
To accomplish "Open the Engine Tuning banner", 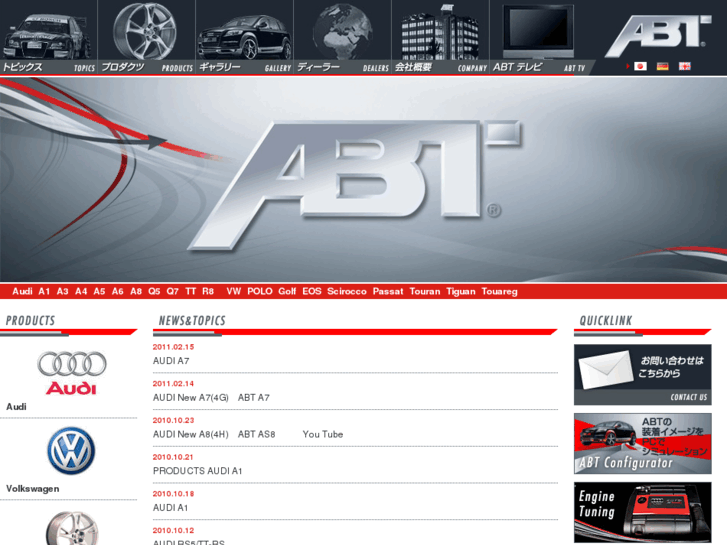I will pos(643,512).
